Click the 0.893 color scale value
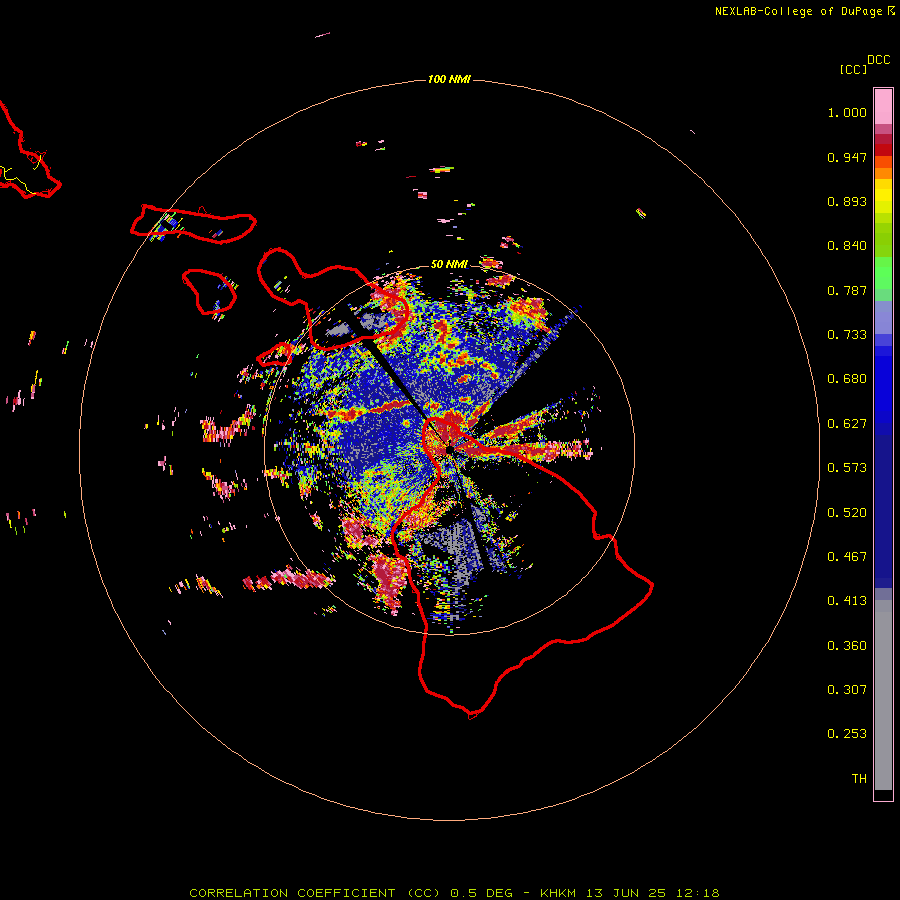Image resolution: width=900 pixels, height=900 pixels. coord(847,201)
